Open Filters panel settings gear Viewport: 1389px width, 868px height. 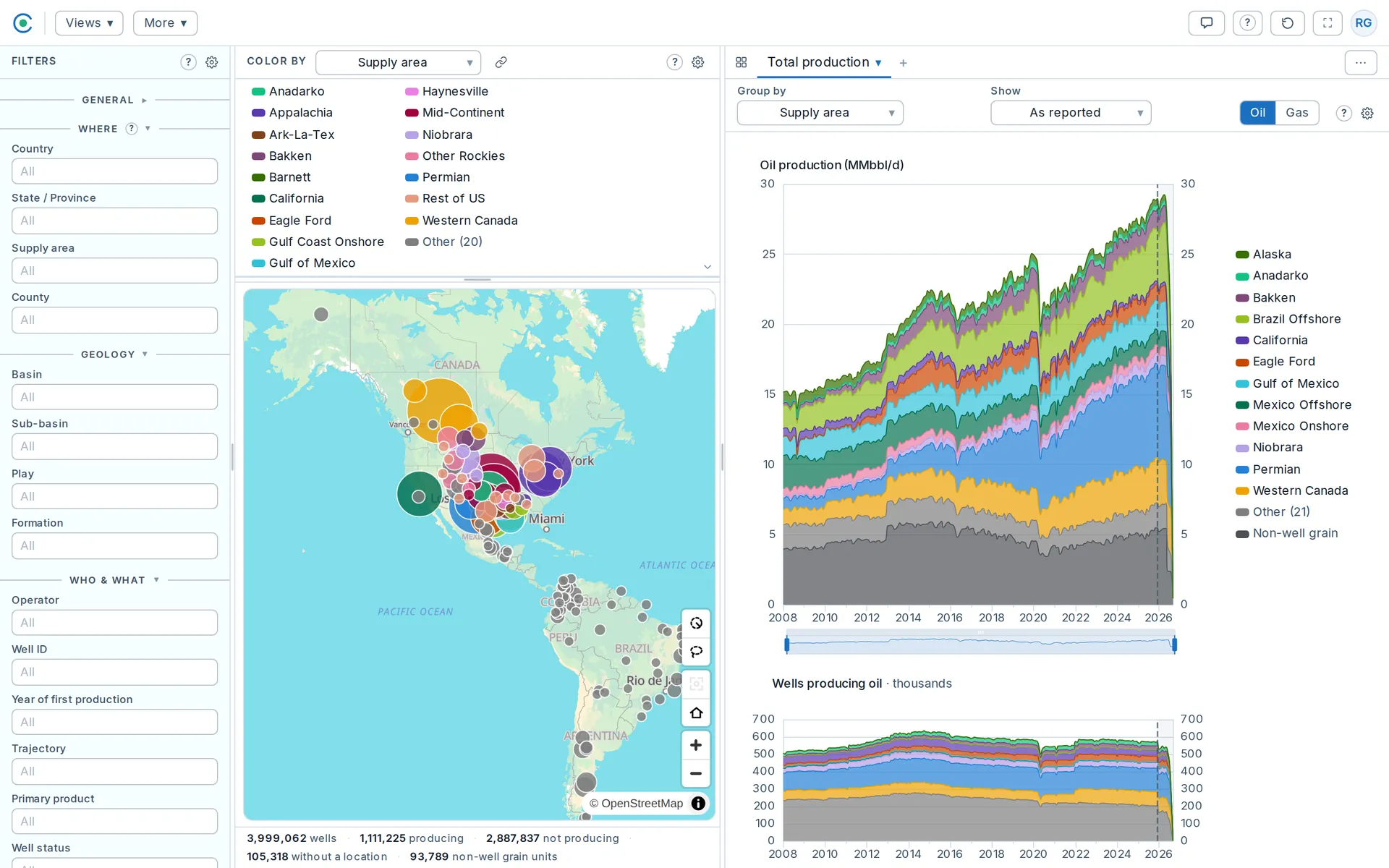pos(212,62)
